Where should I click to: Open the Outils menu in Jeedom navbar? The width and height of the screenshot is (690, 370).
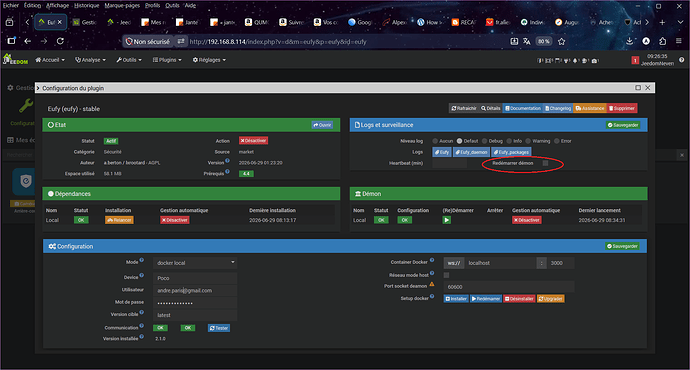(x=129, y=60)
